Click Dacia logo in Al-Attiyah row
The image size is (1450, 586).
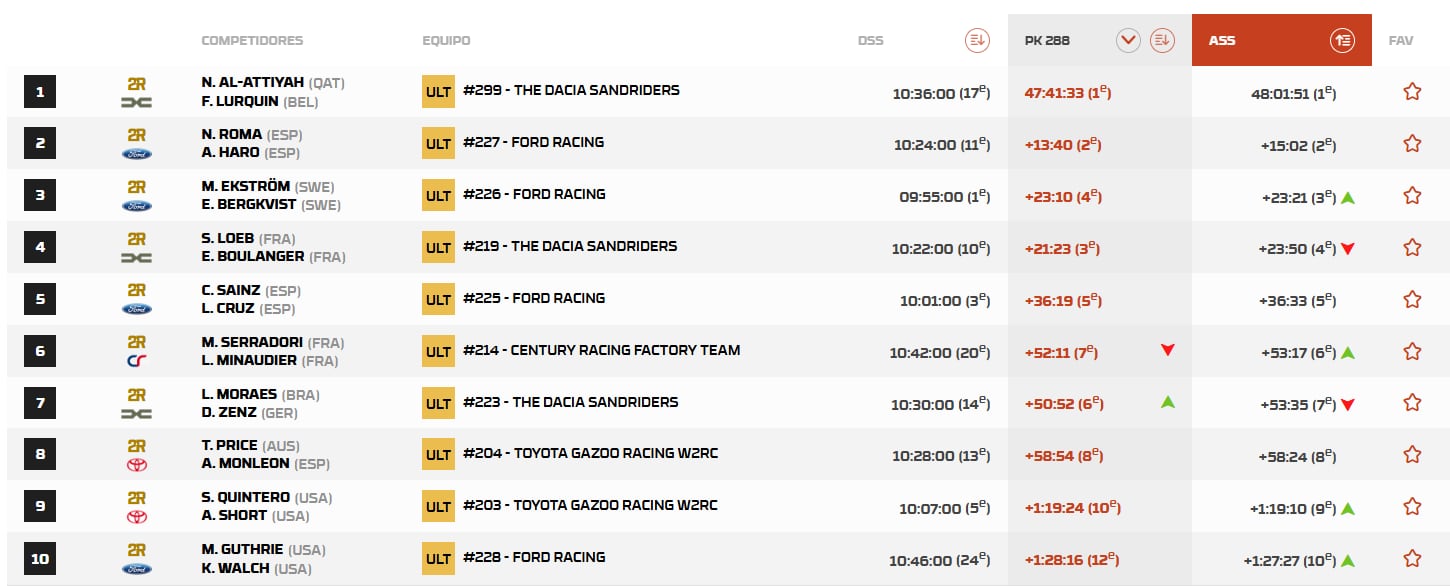pyautogui.click(x=137, y=102)
